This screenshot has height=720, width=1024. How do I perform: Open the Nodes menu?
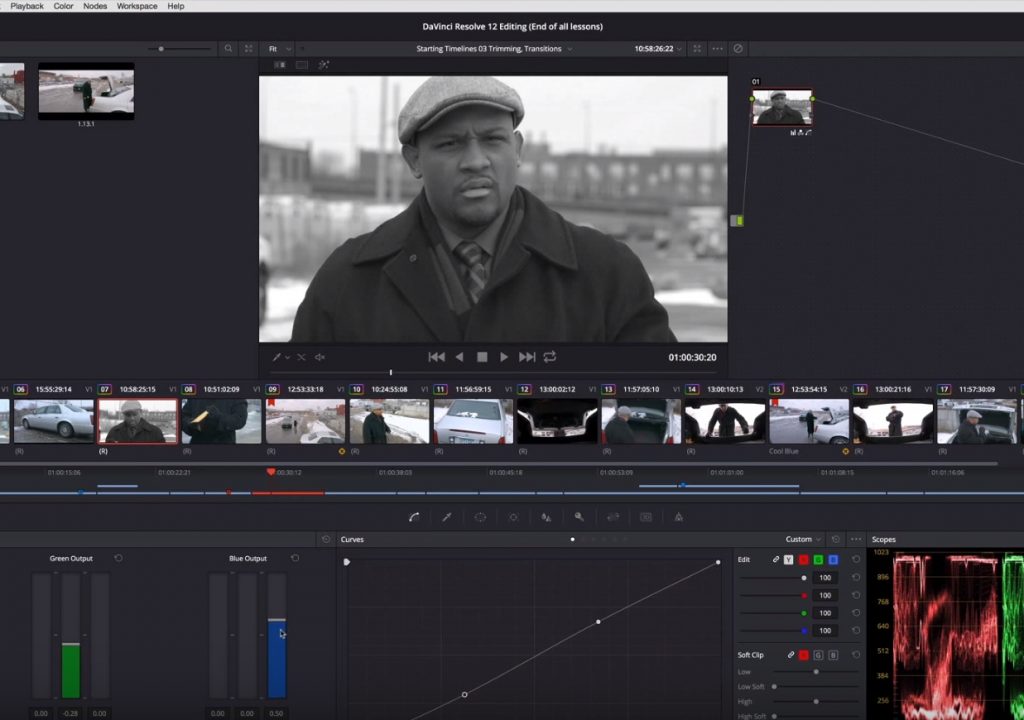[x=95, y=6]
